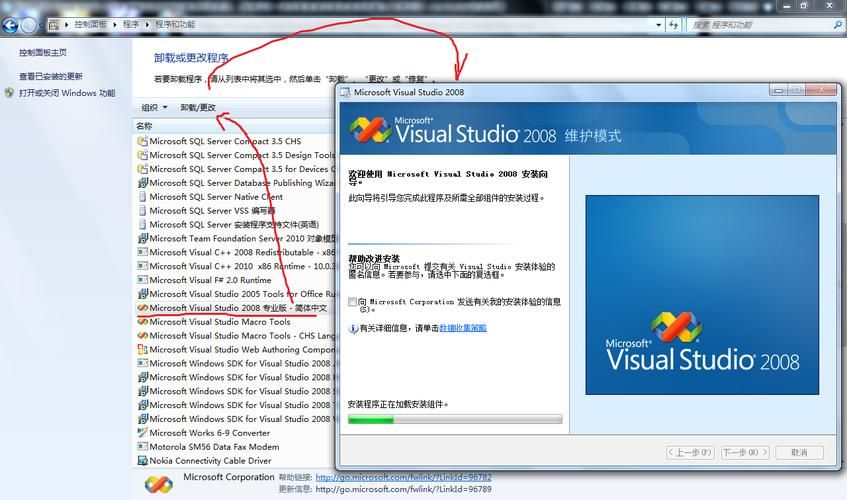Click icon of Visual C++ 2010 x86 Runtime
This screenshot has height=500, width=847.
click(143, 266)
